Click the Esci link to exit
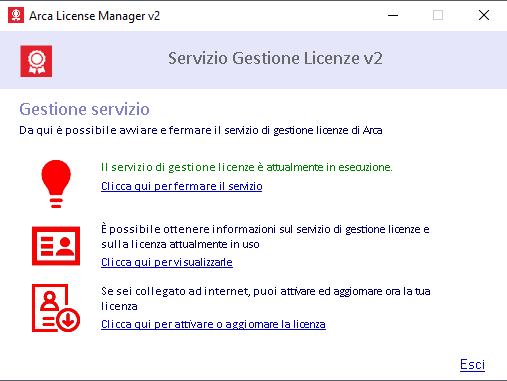This screenshot has height=381, width=507. click(x=472, y=364)
